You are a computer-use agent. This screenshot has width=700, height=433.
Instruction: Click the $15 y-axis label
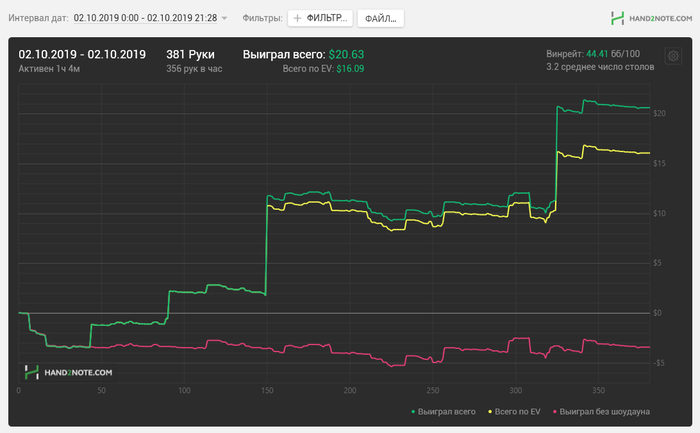659,163
